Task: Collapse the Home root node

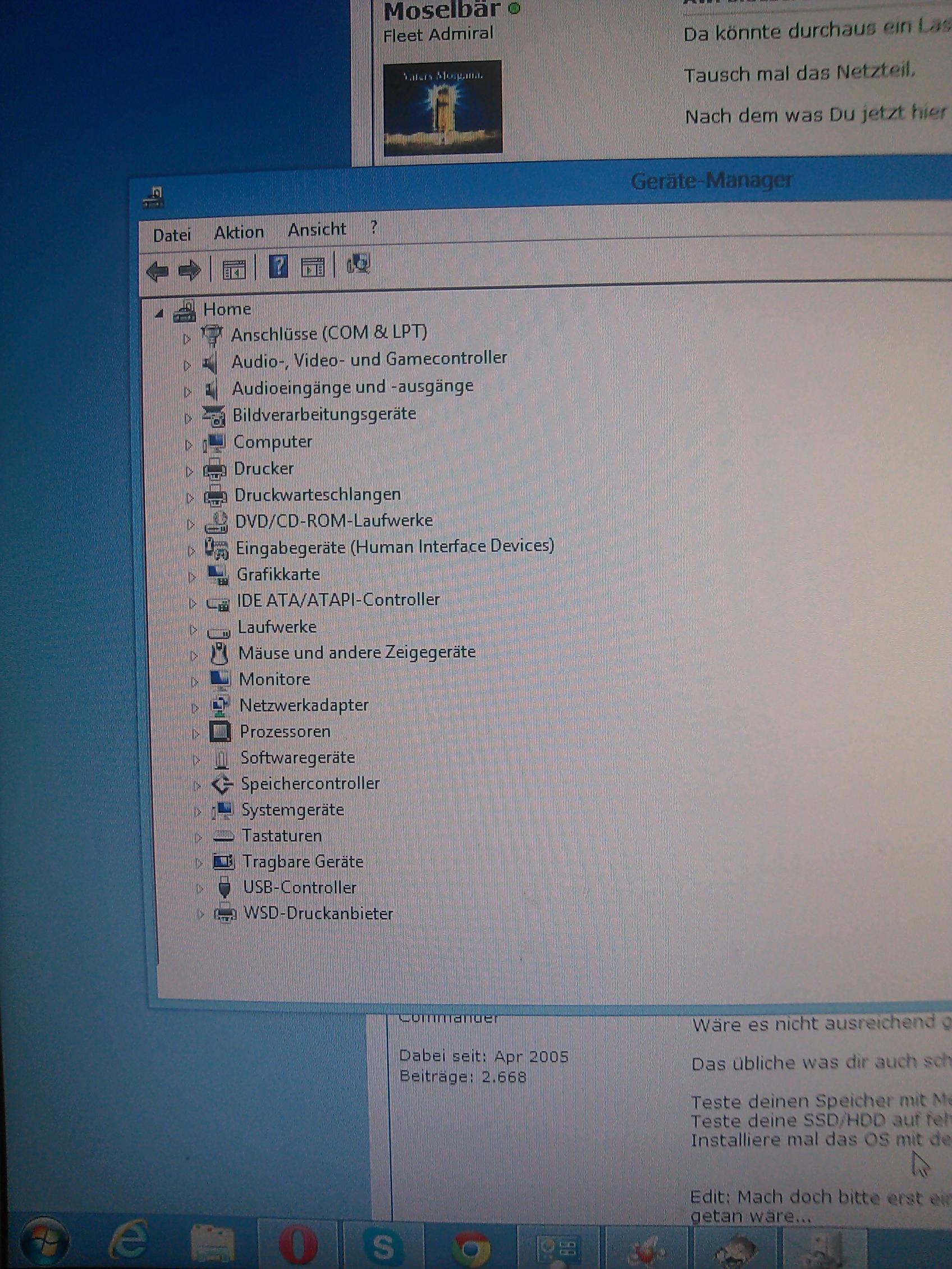Action: click(159, 313)
